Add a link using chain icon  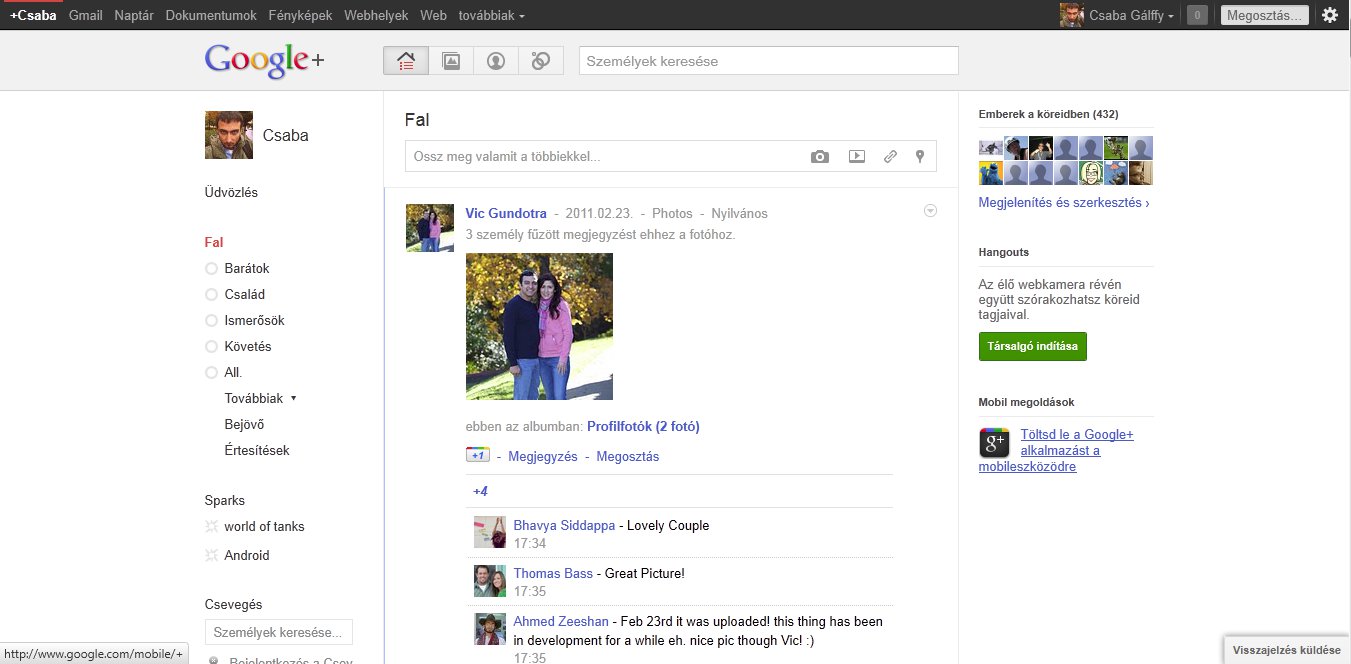[x=890, y=157]
